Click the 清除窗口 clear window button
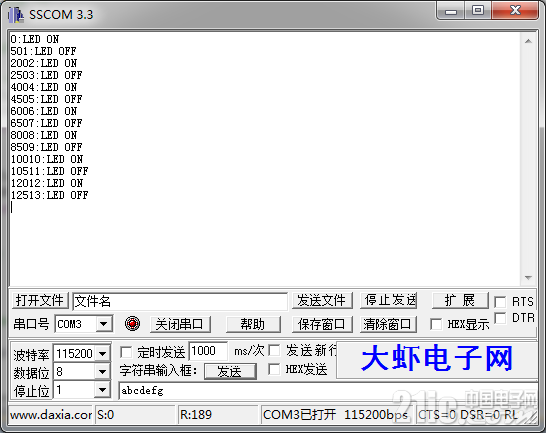546x433 pixels. (x=388, y=324)
